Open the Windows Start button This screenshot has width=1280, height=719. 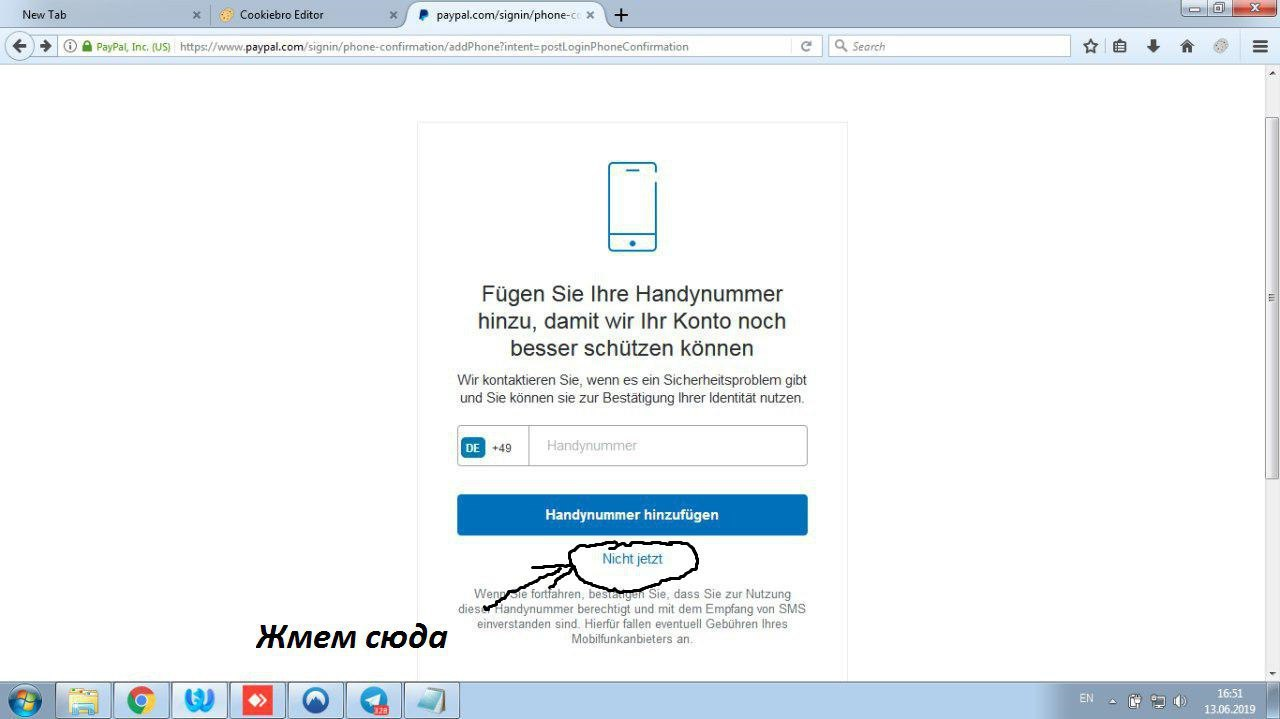coord(25,700)
